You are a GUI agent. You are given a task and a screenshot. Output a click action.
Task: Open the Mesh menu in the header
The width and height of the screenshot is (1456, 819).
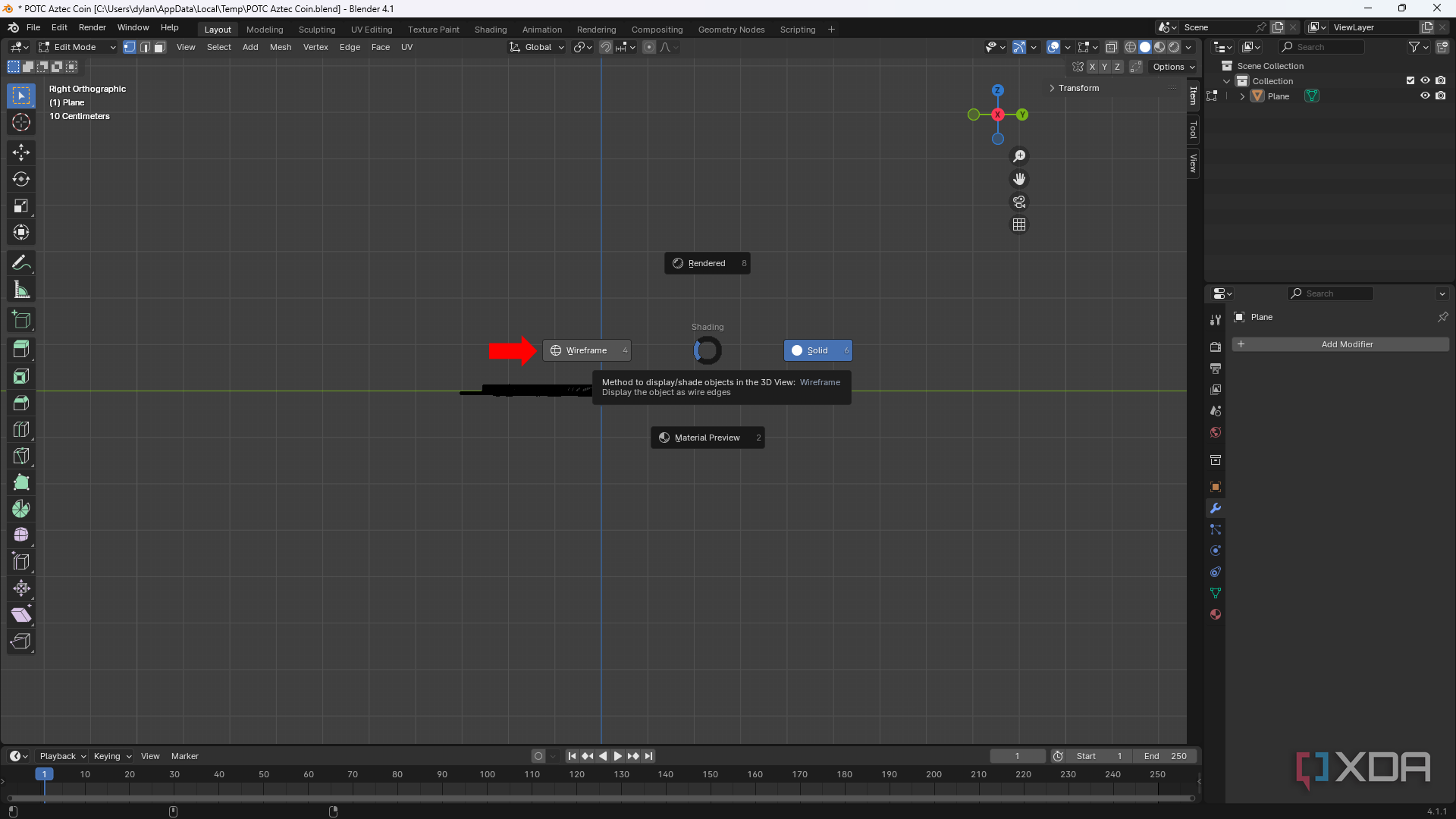[x=280, y=47]
